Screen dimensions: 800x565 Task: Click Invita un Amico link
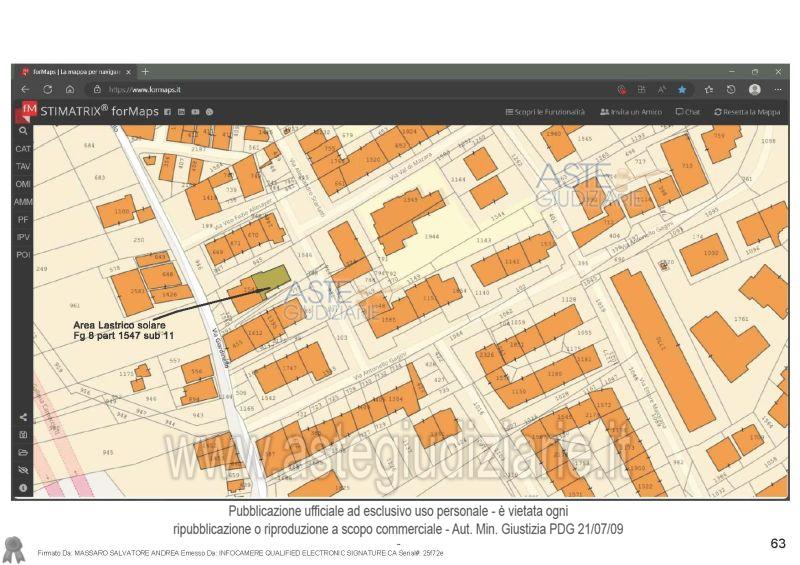(x=632, y=112)
